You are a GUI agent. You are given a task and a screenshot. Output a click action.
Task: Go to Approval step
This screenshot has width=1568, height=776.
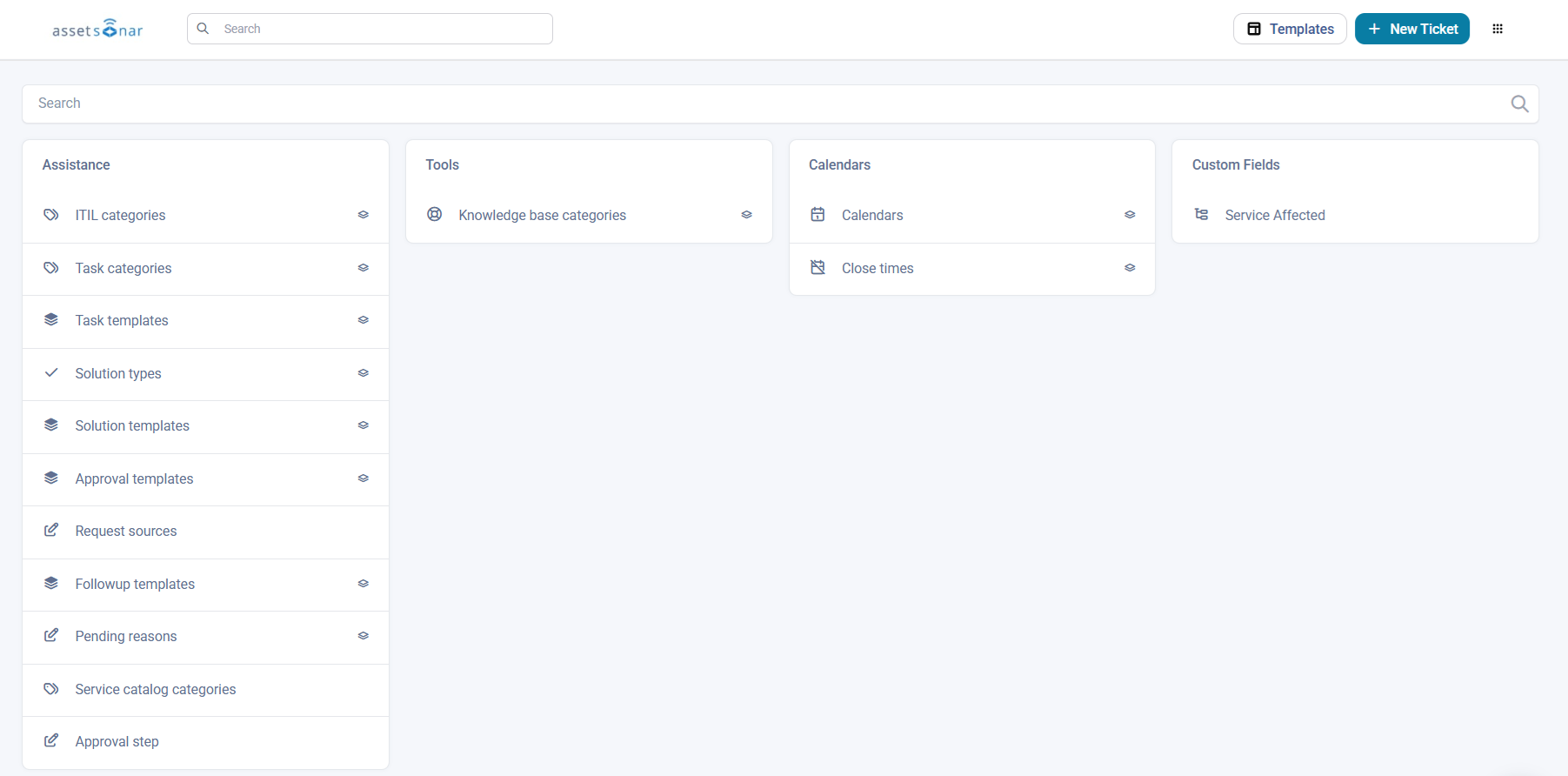click(117, 742)
